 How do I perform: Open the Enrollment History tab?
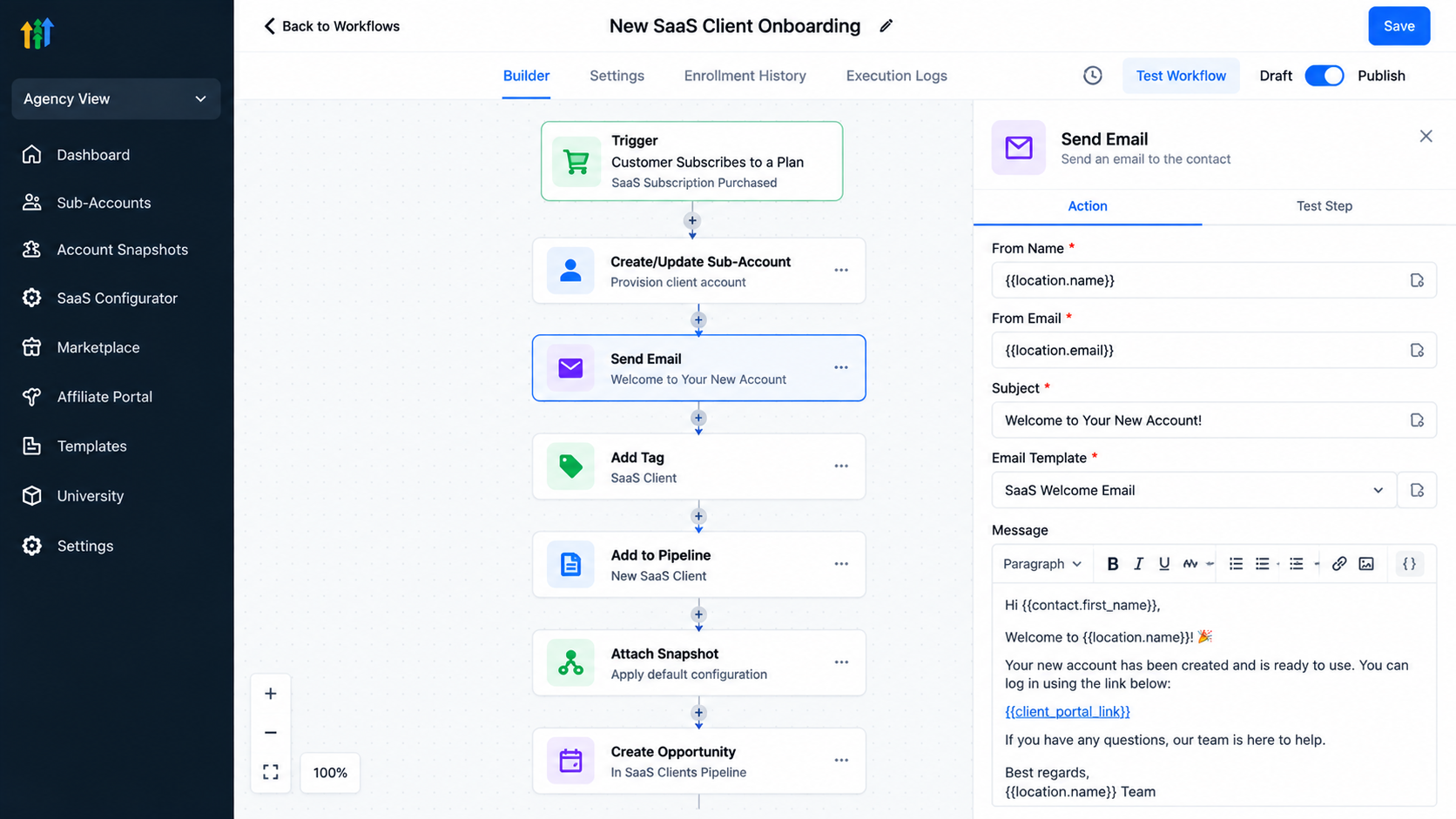(745, 76)
